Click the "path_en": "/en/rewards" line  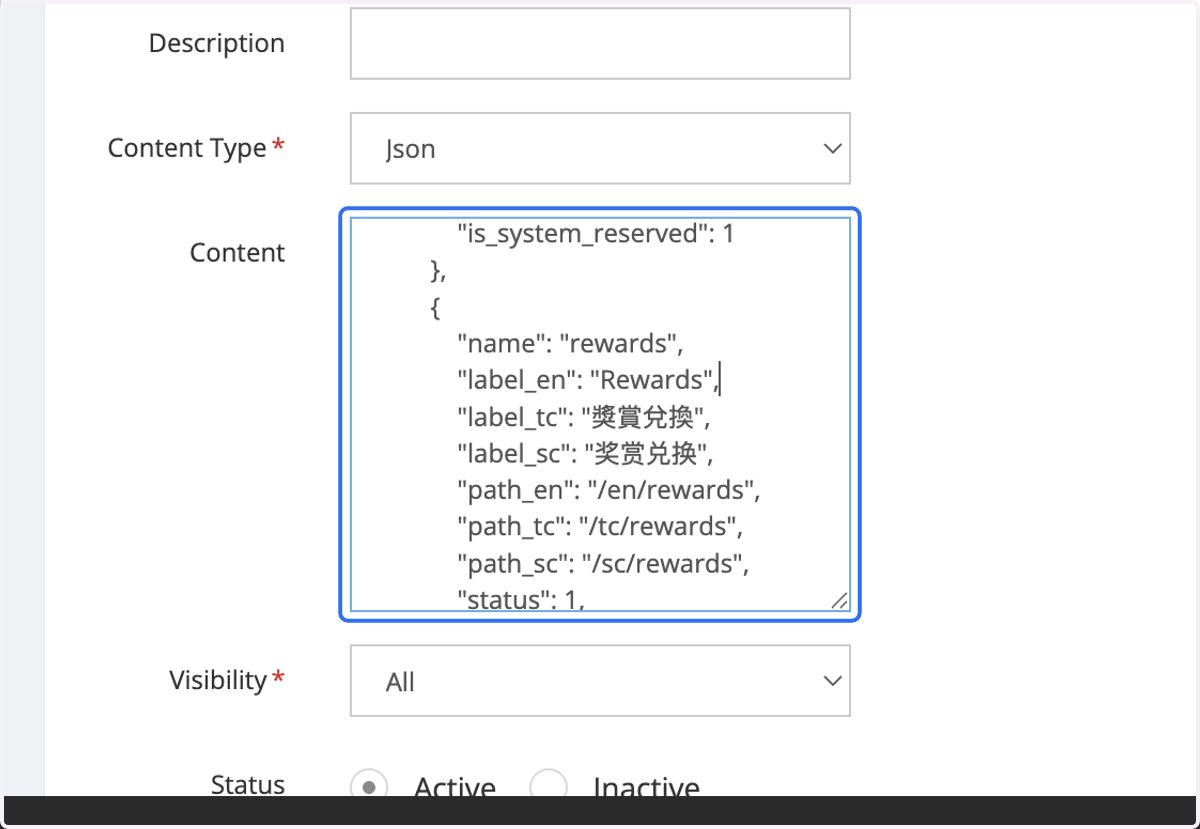tap(610, 490)
